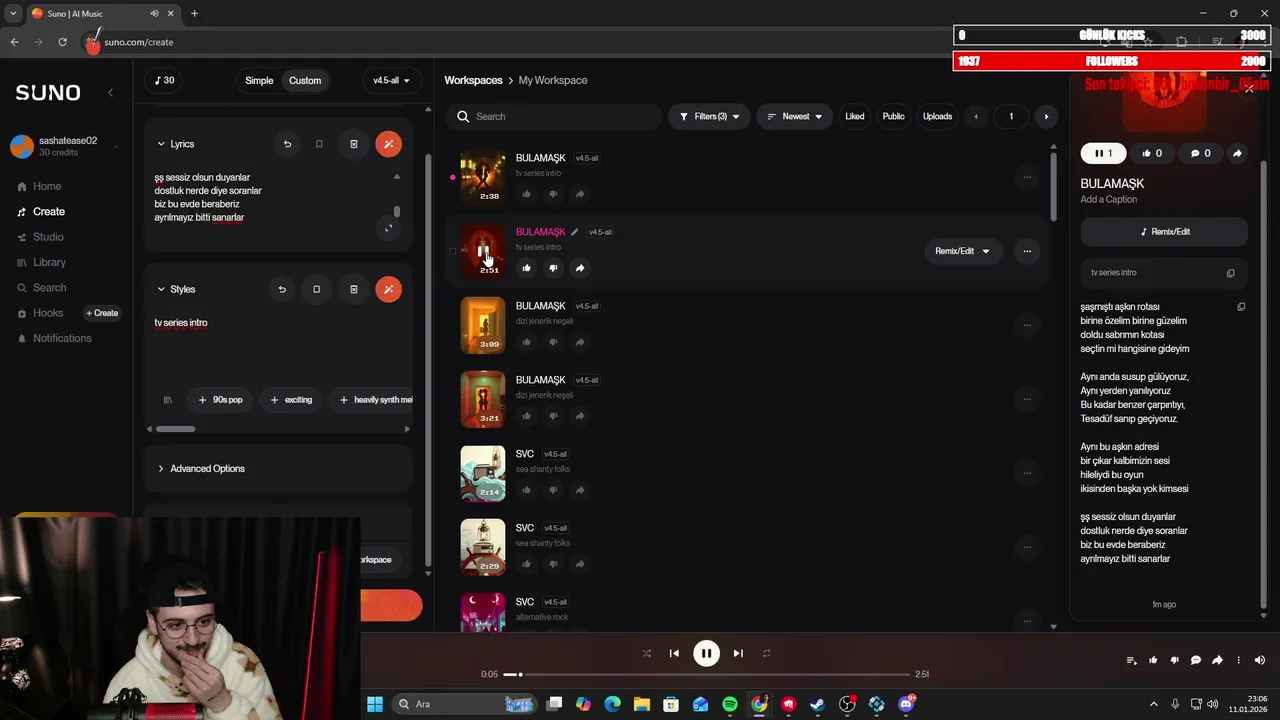Viewport: 1280px width, 720px height.
Task: Open the Newest sort dropdown
Action: pyautogui.click(x=794, y=117)
